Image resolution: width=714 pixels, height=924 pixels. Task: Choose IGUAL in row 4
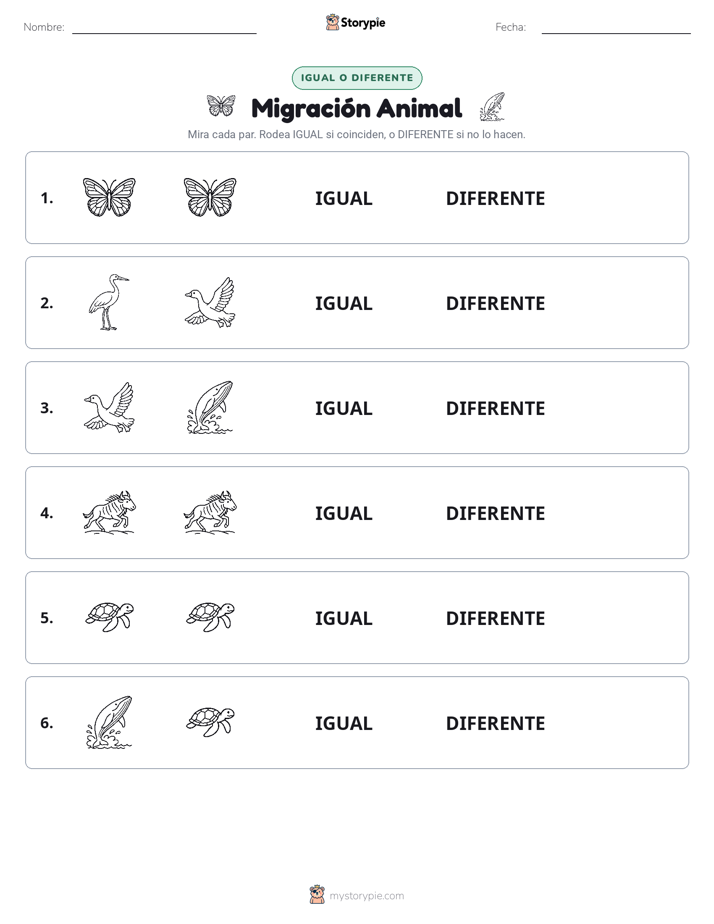point(343,513)
